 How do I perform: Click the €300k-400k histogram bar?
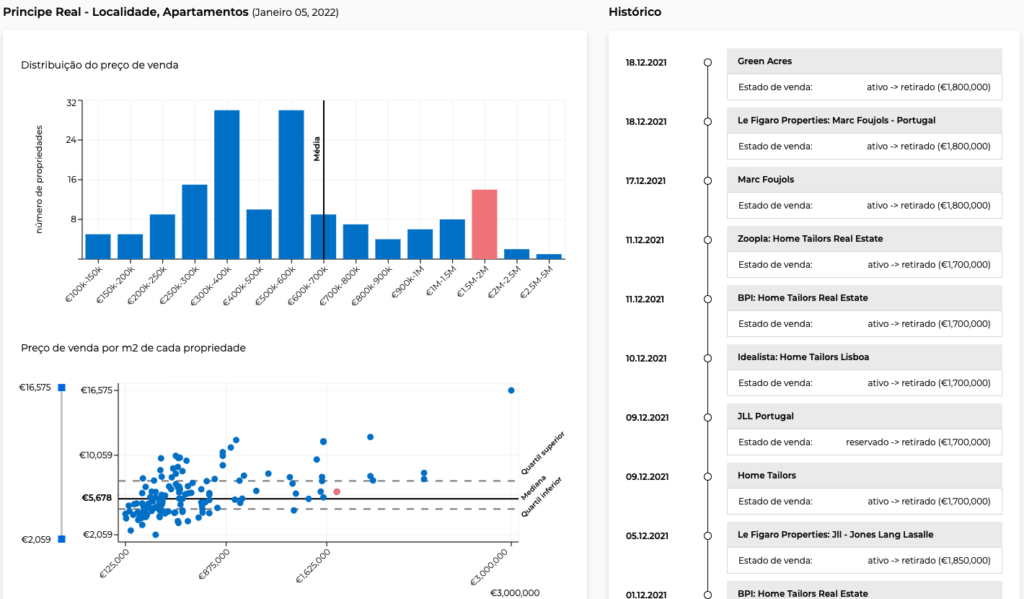click(227, 185)
